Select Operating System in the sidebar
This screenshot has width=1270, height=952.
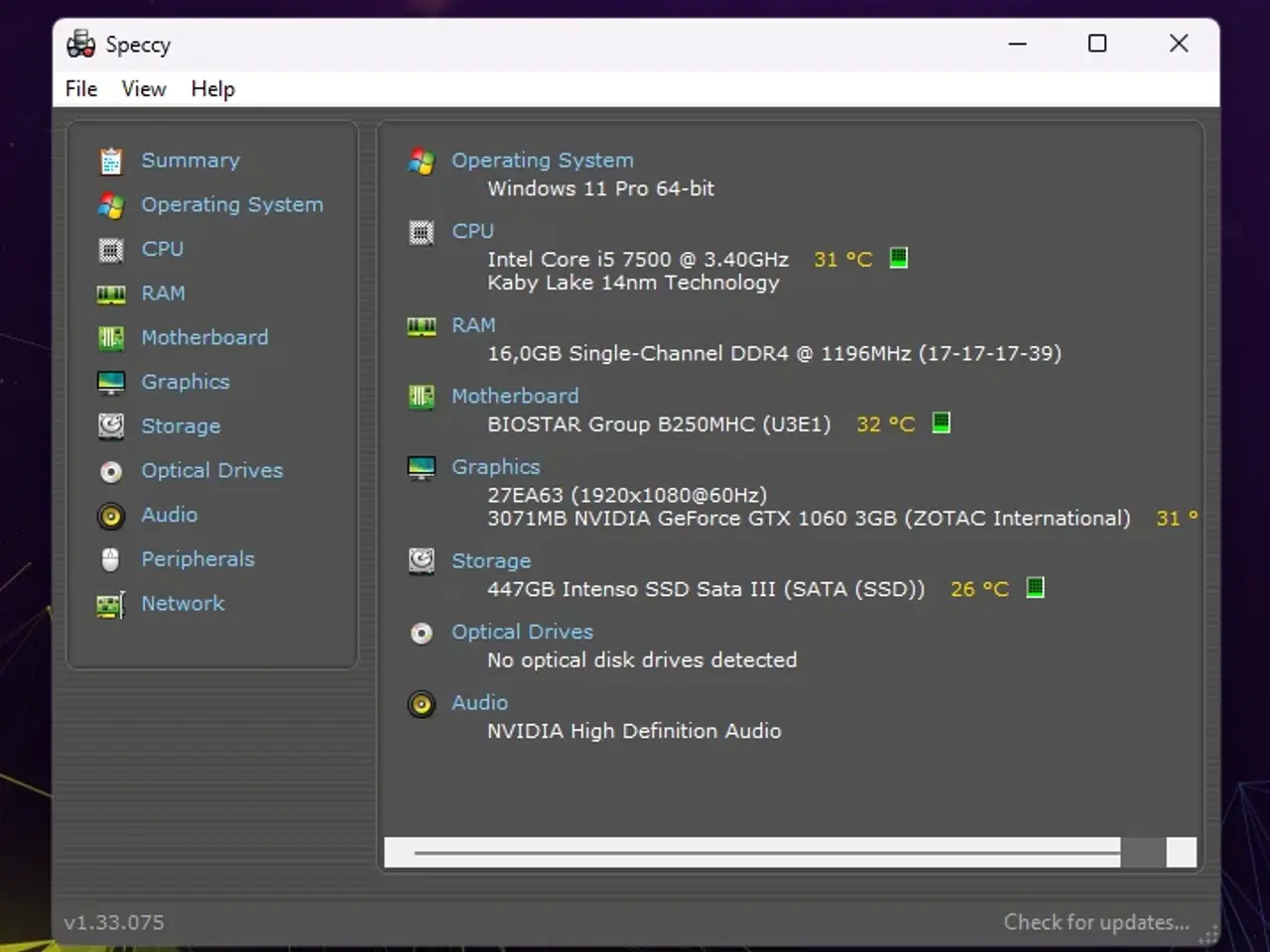point(232,205)
